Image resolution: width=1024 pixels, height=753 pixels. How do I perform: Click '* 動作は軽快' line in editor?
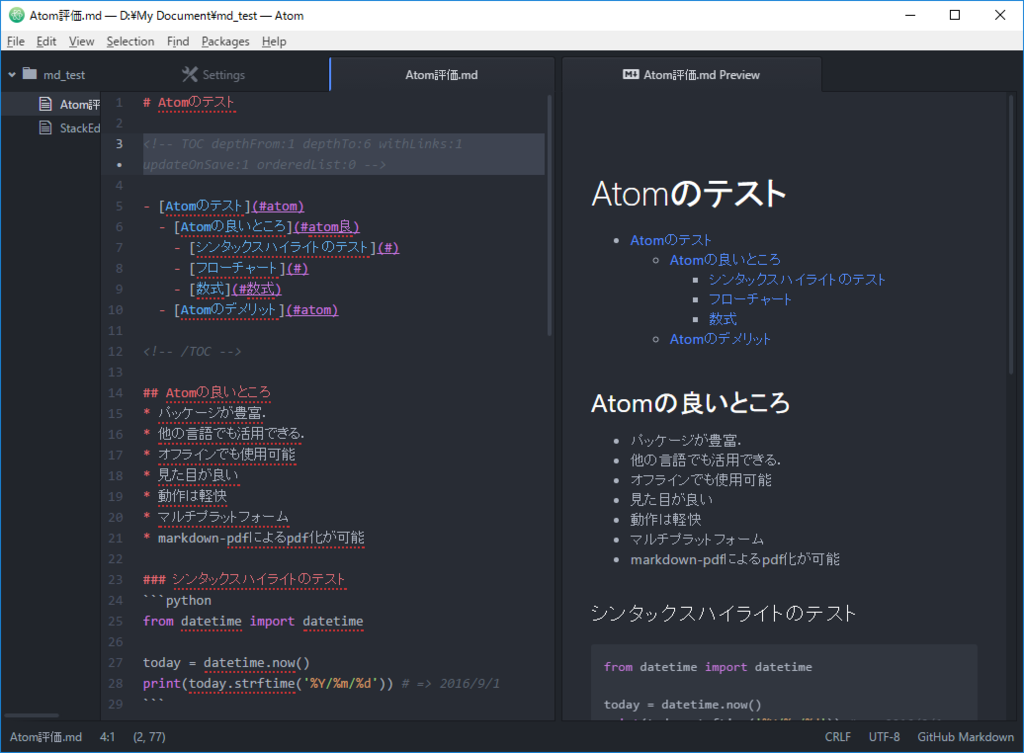185,496
